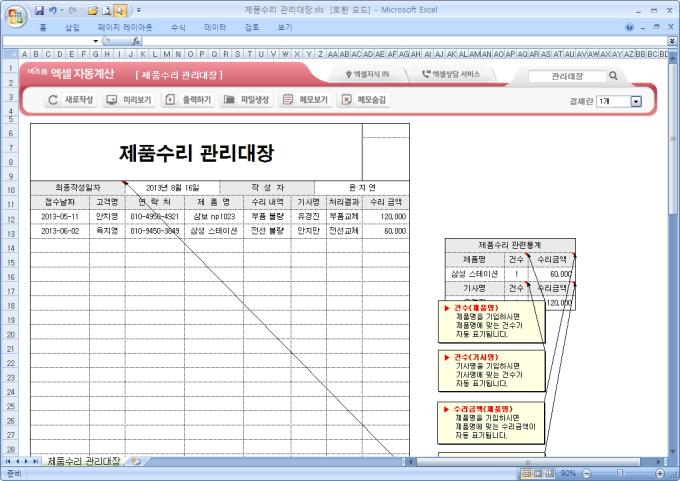The height and width of the screenshot is (481, 680).
Task: Open the undo history dropdown arrow
Action: [x=62, y=10]
